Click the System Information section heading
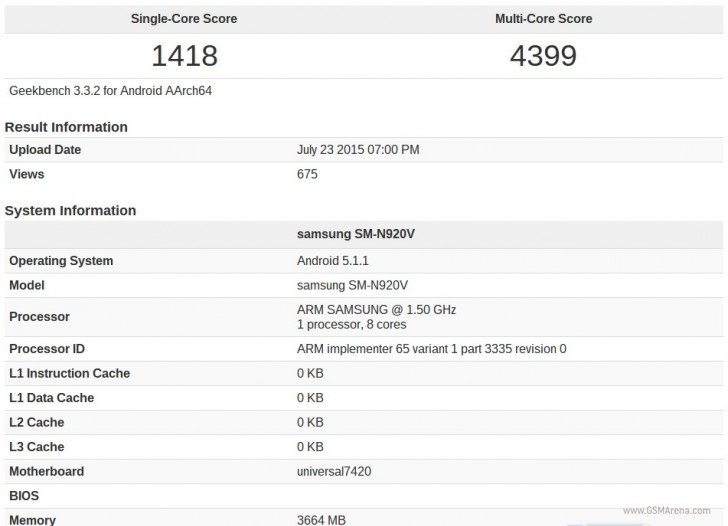 click(70, 211)
